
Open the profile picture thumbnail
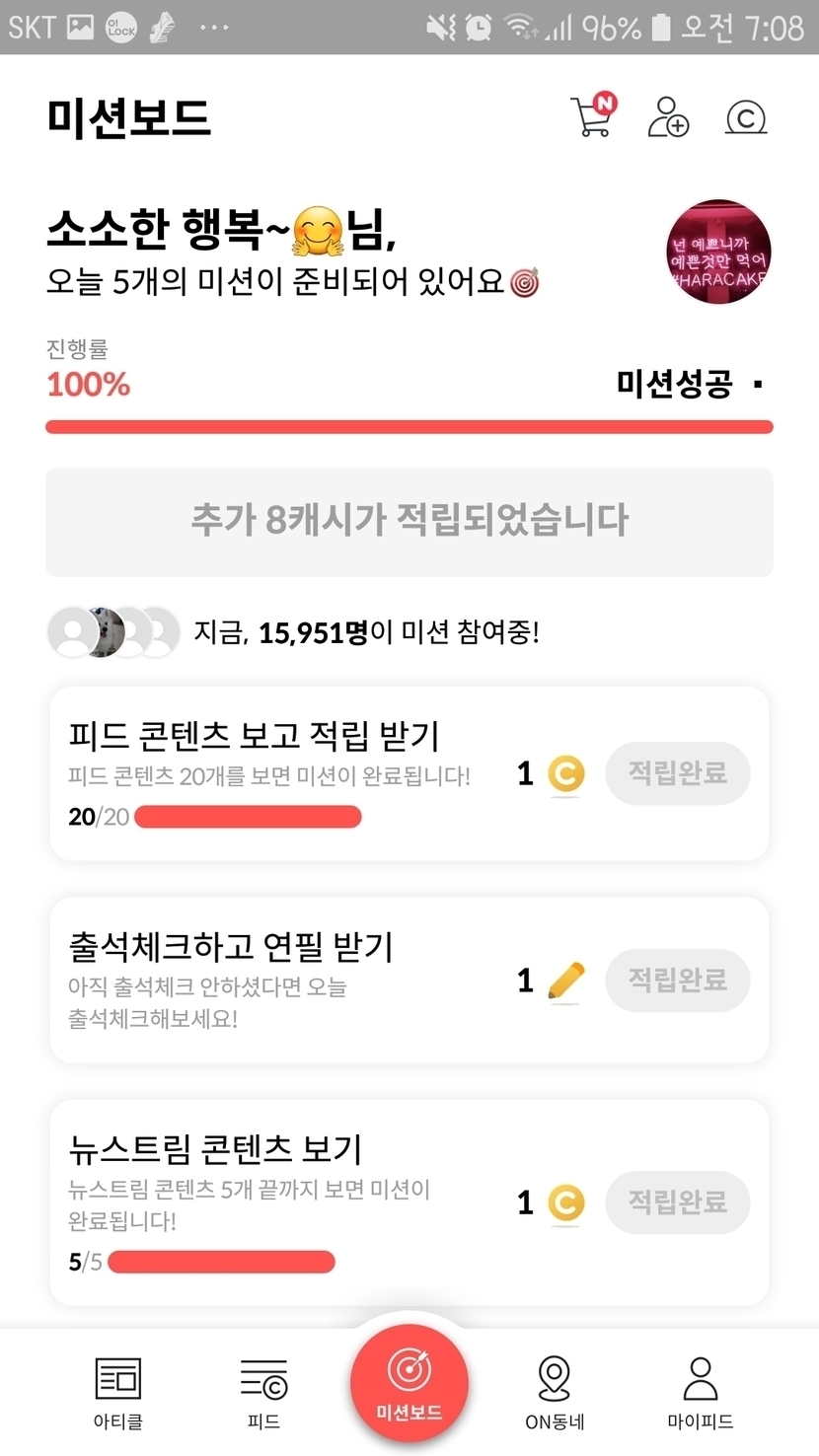tap(718, 252)
